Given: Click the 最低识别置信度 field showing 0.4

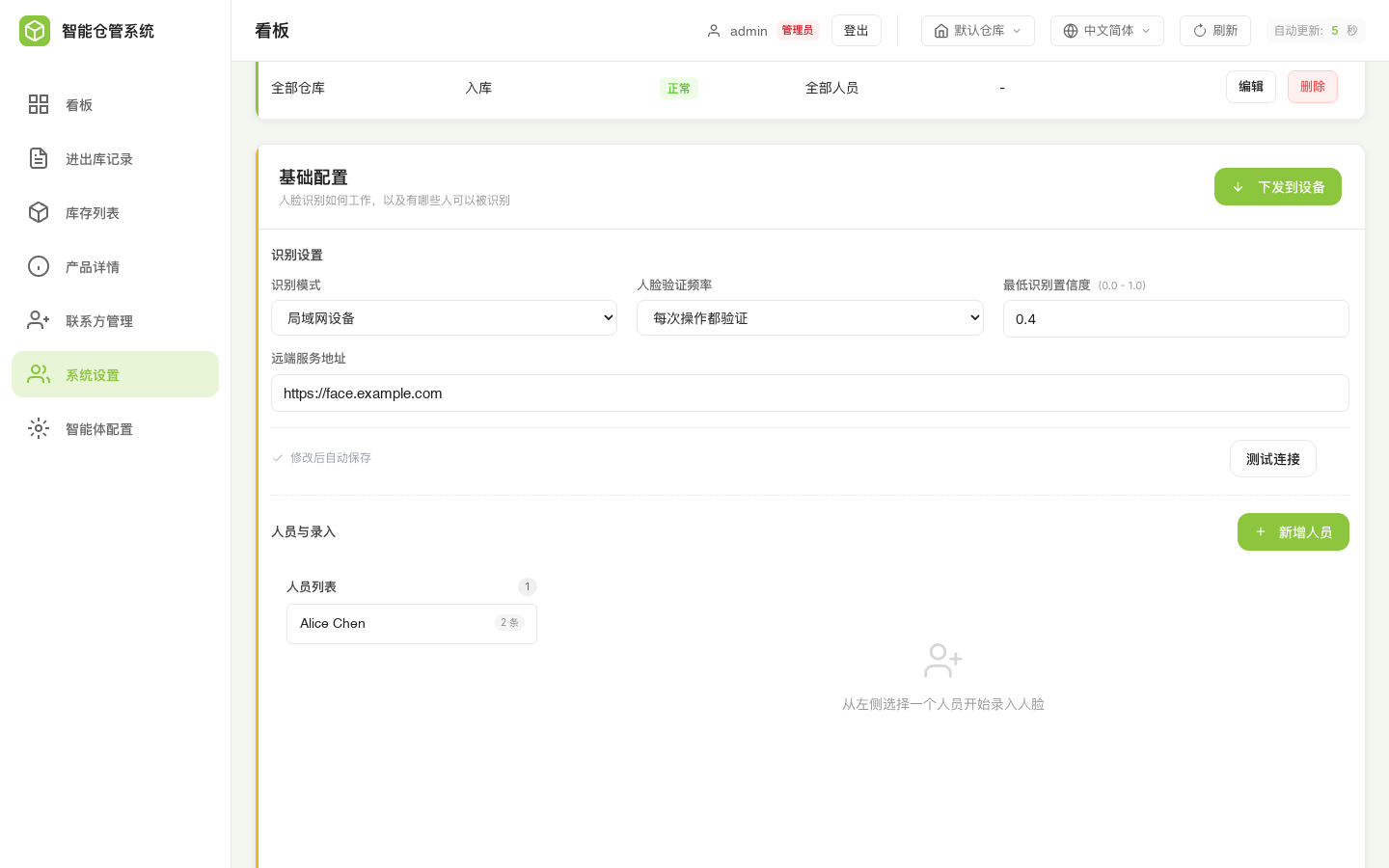Looking at the screenshot, I should [1176, 319].
